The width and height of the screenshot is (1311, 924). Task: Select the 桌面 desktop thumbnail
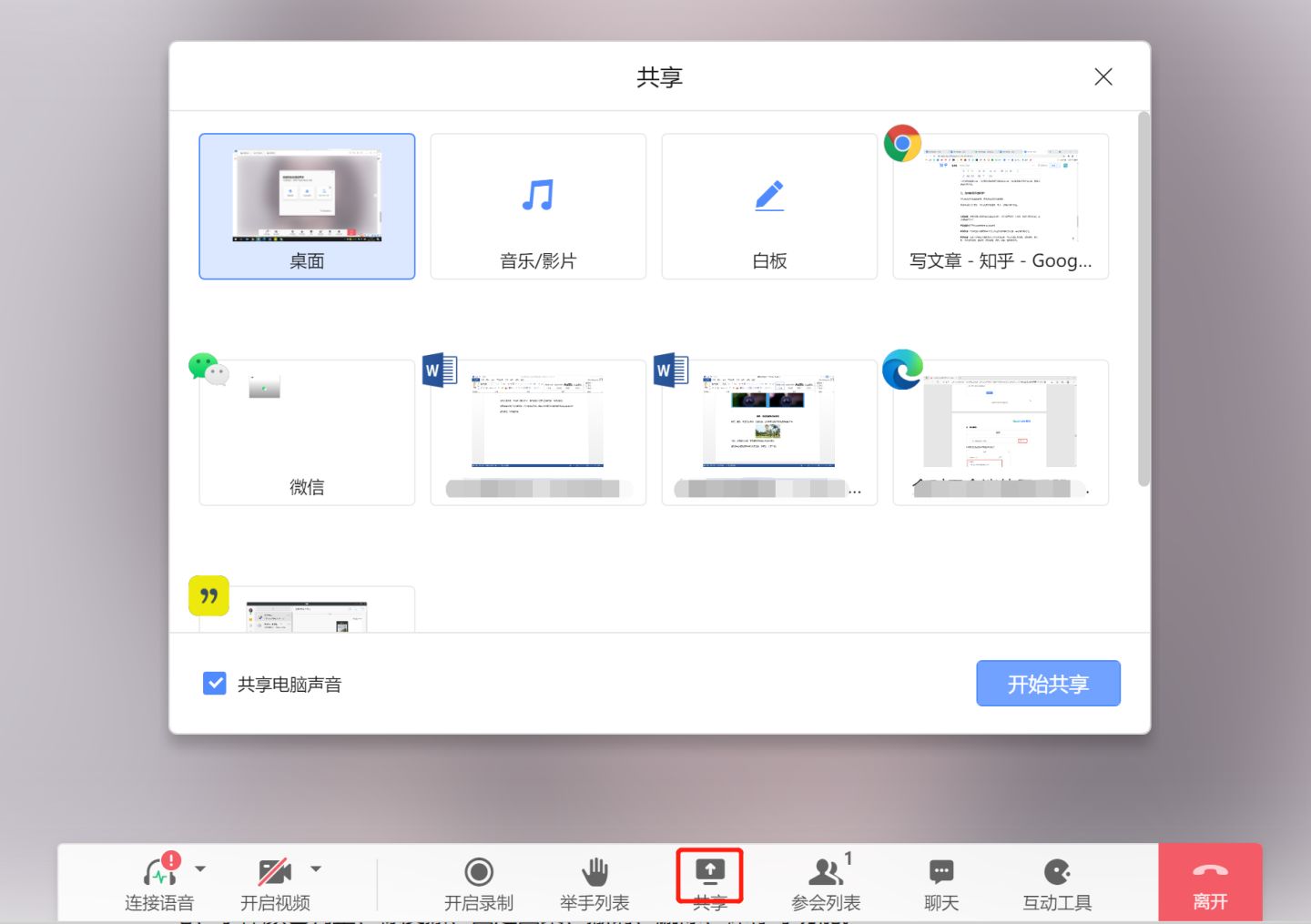coord(307,205)
